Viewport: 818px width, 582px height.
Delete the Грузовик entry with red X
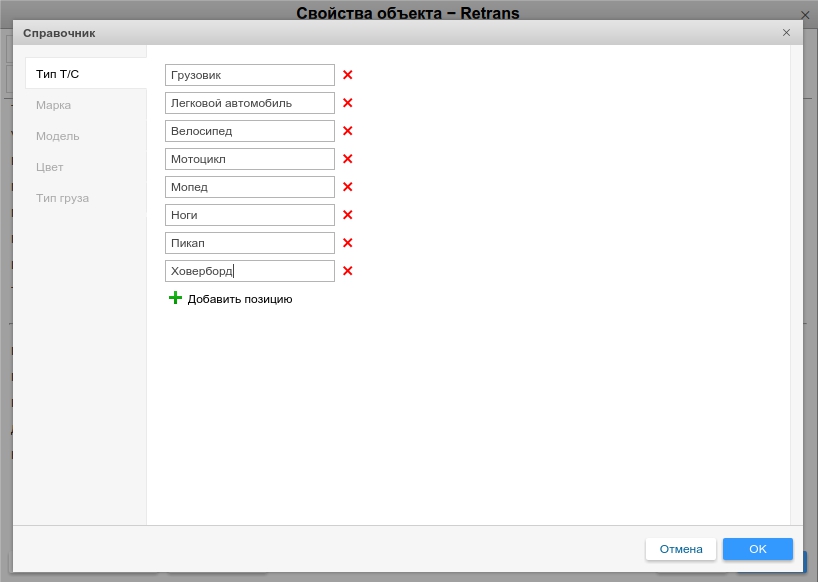tap(348, 75)
